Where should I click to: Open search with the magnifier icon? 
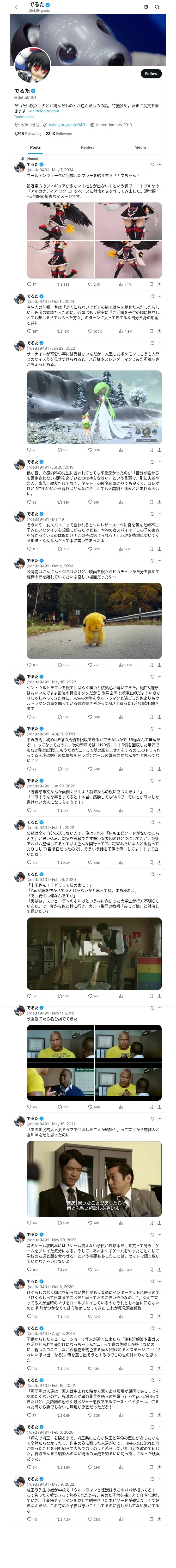(x=157, y=7)
